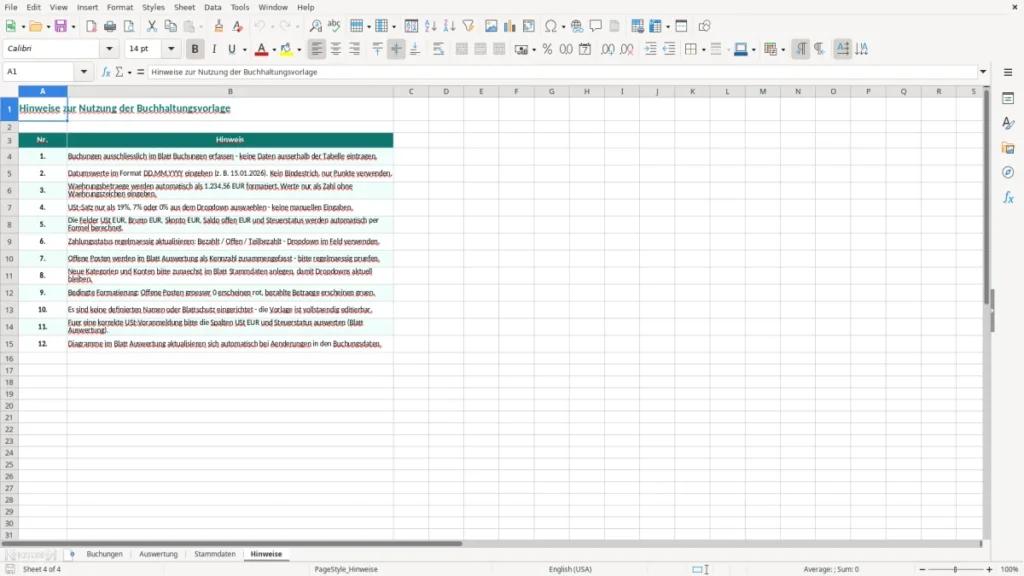
Task: Click Increase Indent icon
Action: (x=650, y=49)
